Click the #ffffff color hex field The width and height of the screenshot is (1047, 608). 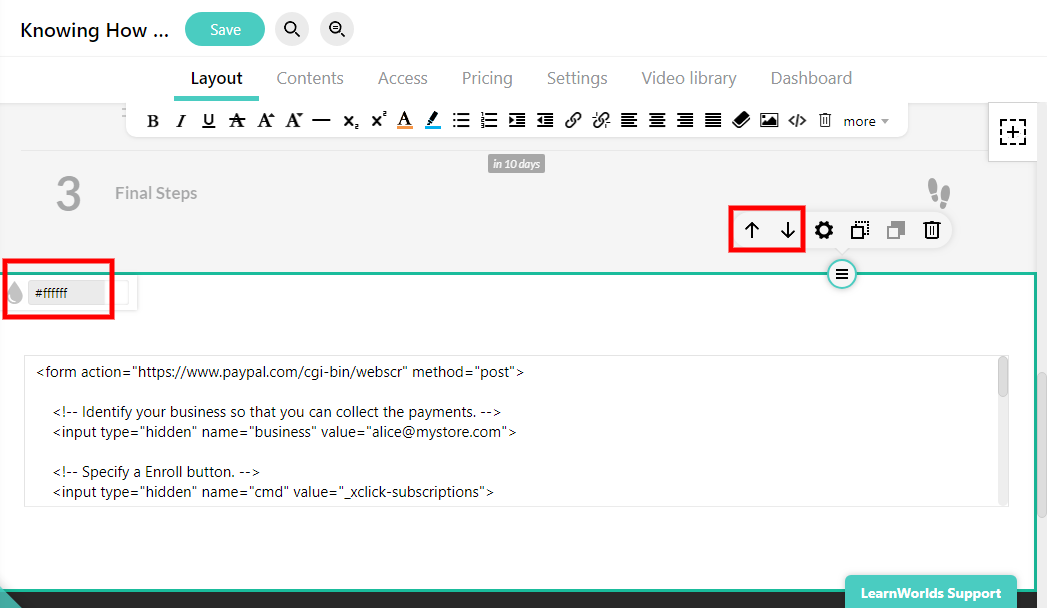67,293
